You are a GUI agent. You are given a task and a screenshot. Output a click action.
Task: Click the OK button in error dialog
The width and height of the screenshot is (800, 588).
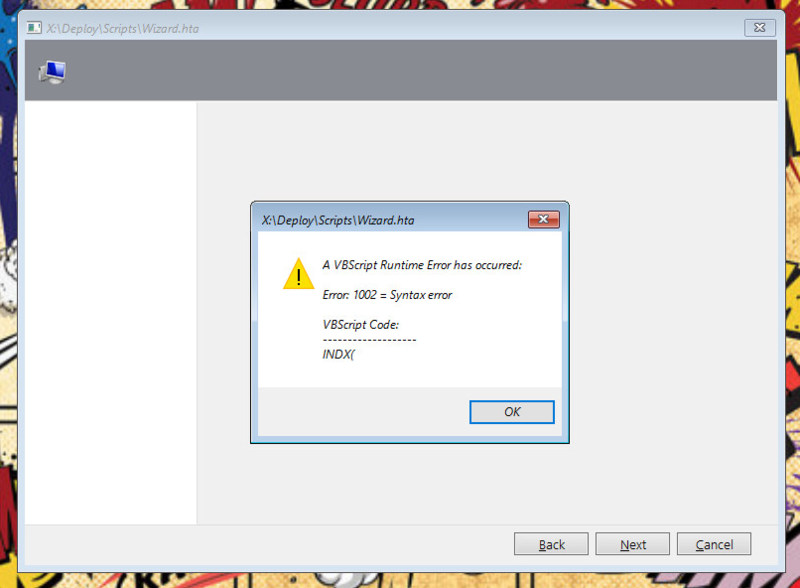pyautogui.click(x=512, y=412)
